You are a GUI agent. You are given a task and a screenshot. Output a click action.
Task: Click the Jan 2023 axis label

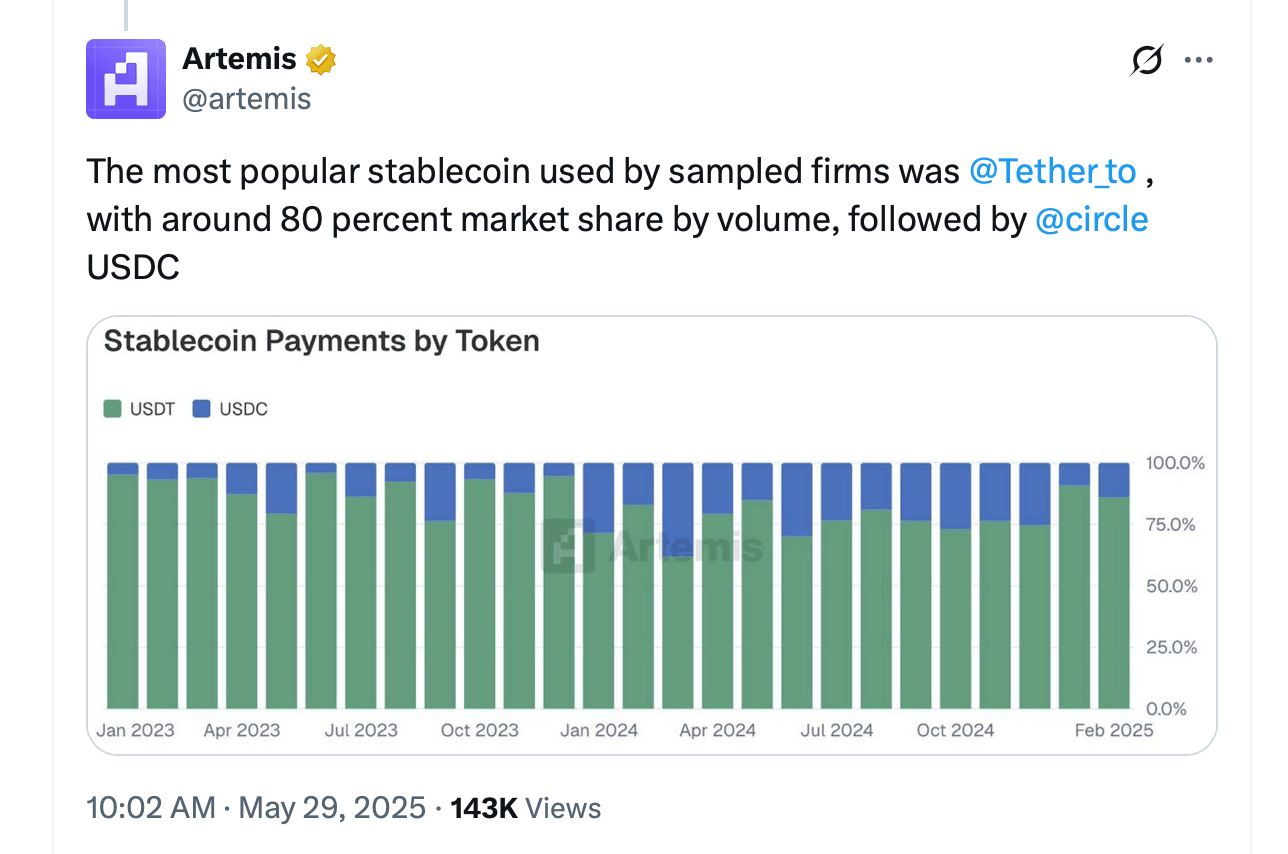coord(134,730)
